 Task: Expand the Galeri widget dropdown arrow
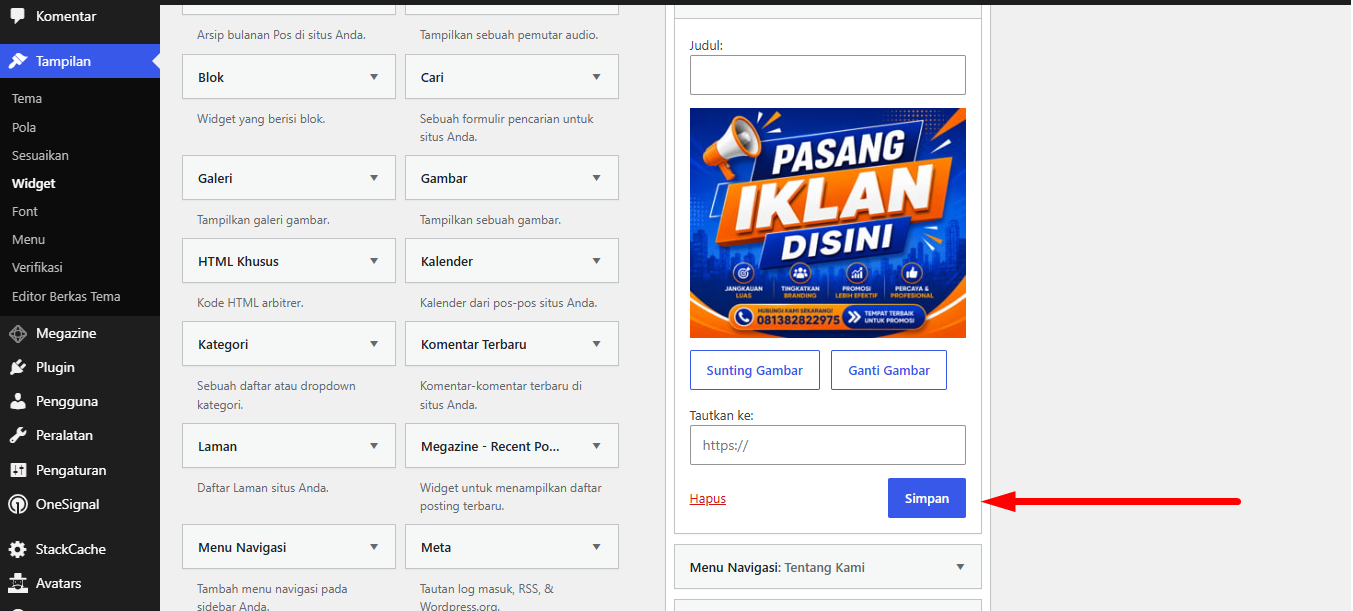[374, 178]
